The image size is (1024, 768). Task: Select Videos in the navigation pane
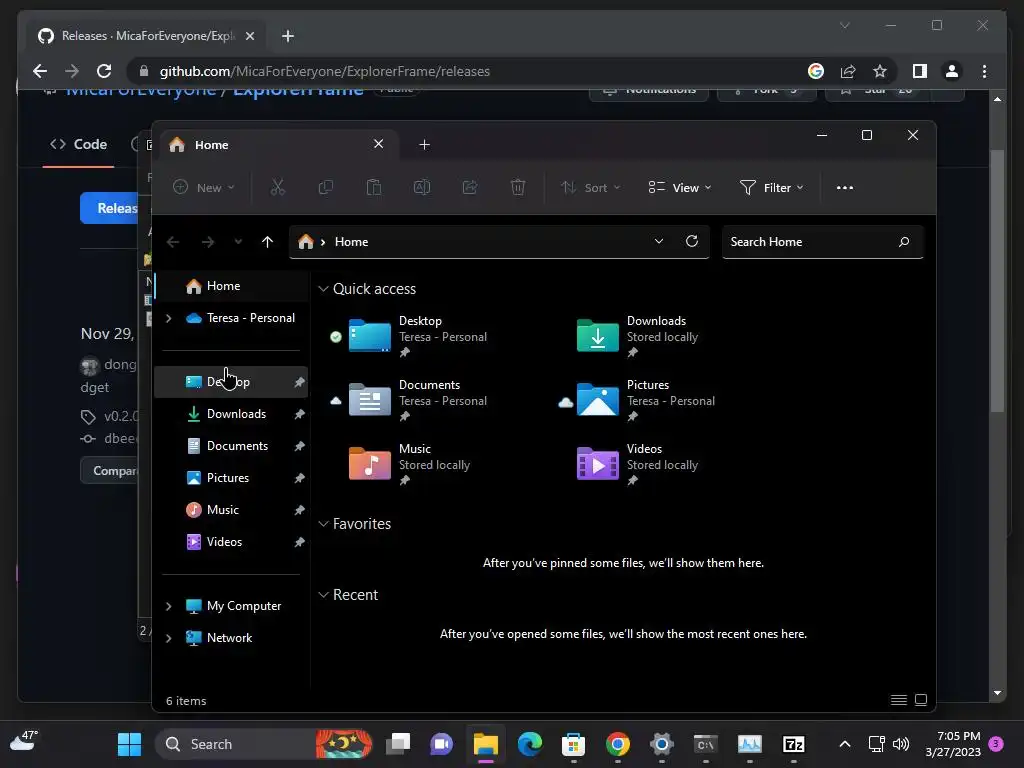(231, 542)
